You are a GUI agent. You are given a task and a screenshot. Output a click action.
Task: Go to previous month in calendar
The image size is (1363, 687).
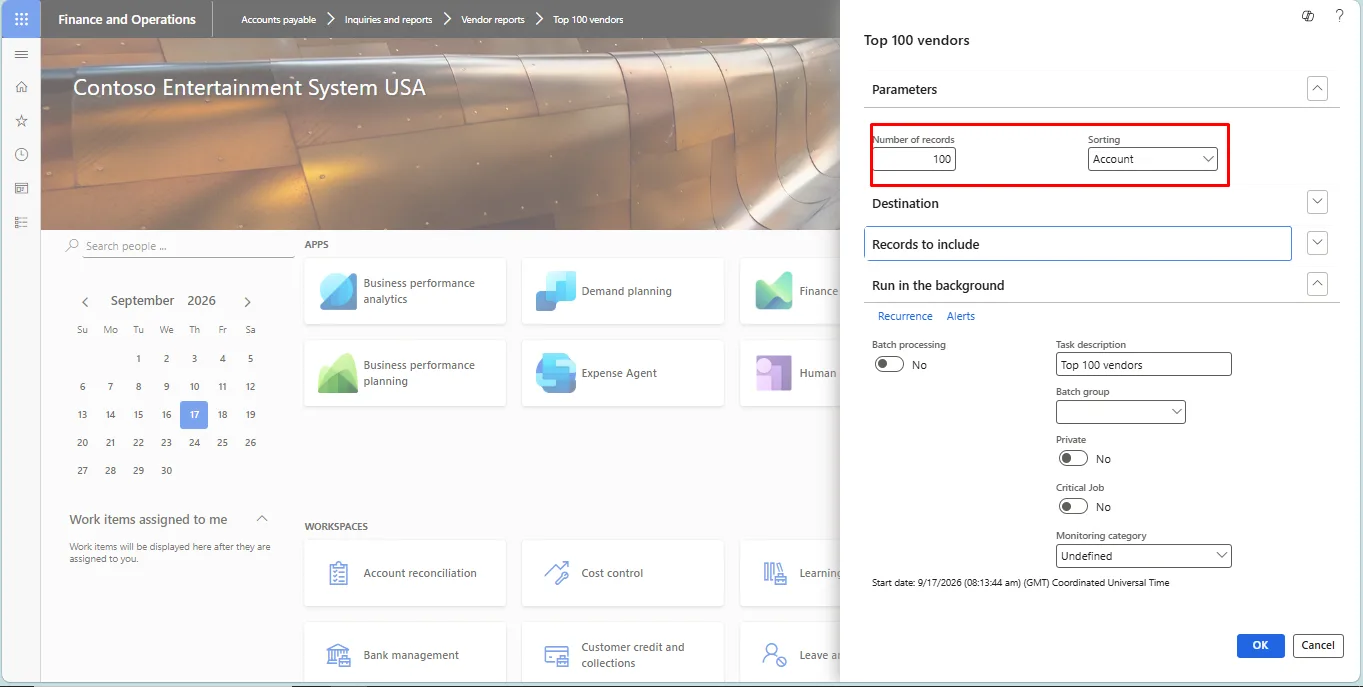coord(85,302)
